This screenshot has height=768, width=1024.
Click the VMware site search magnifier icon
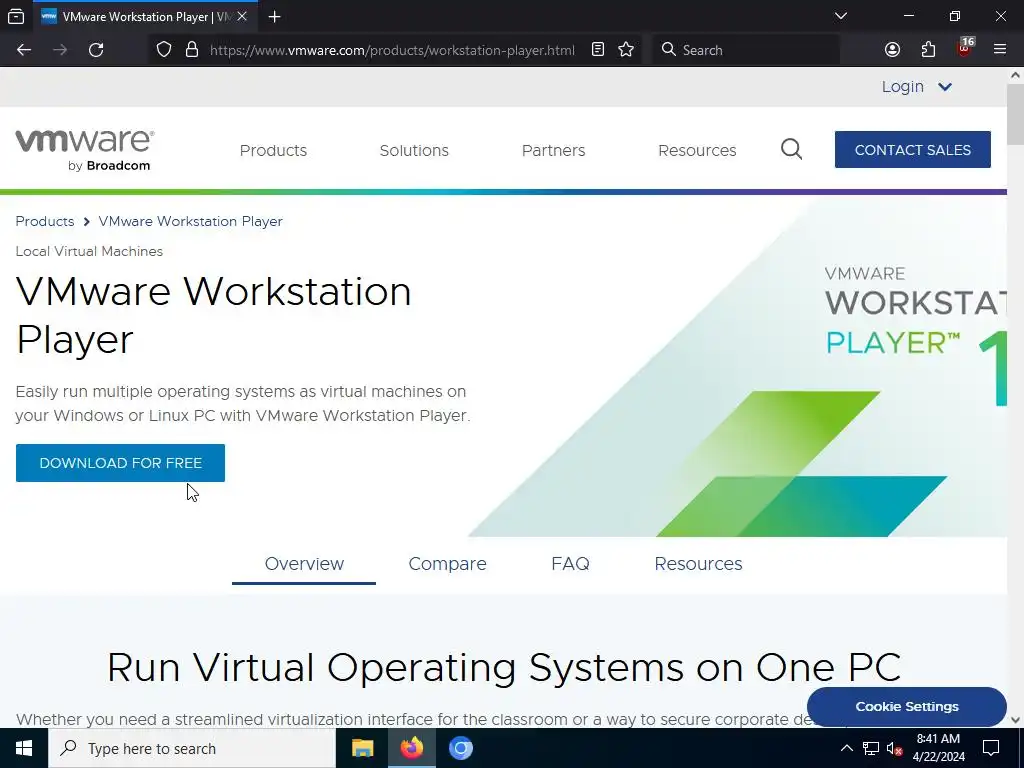click(x=792, y=150)
